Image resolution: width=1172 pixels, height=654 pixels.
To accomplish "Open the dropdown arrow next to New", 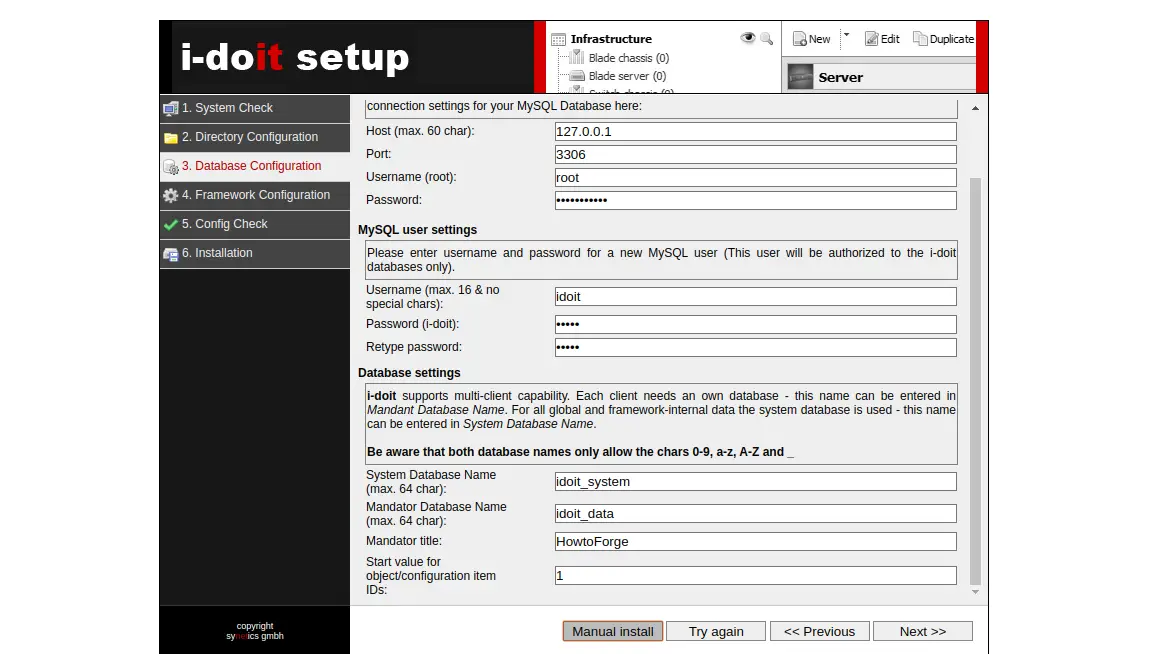I will [x=846, y=35].
